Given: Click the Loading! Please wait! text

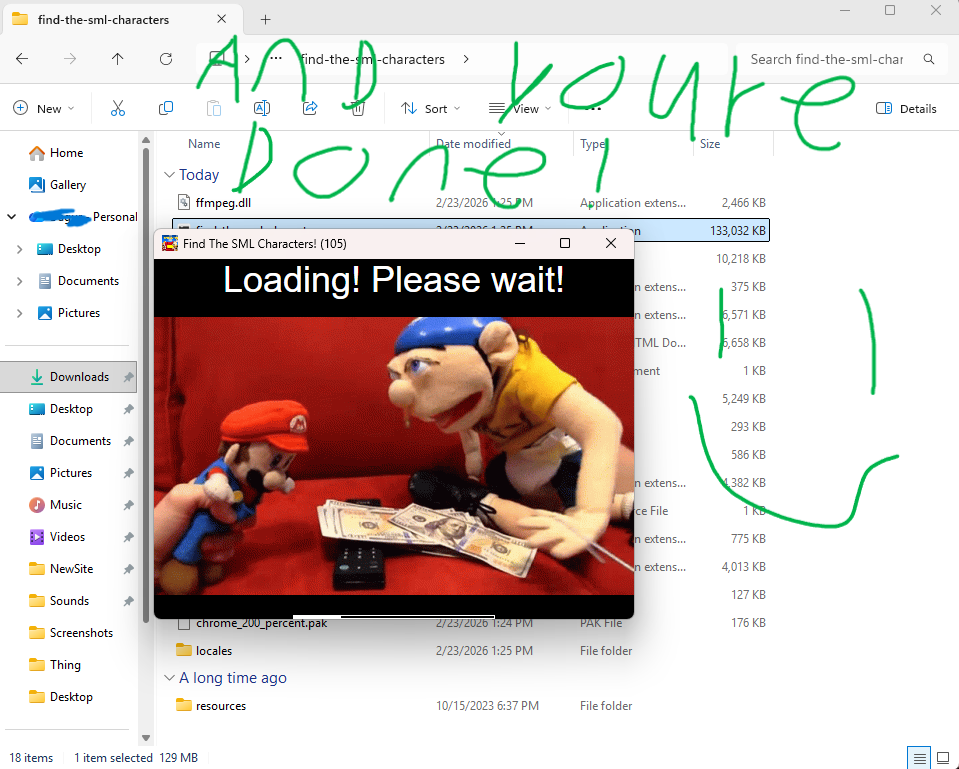Looking at the screenshot, I should pos(394,280).
